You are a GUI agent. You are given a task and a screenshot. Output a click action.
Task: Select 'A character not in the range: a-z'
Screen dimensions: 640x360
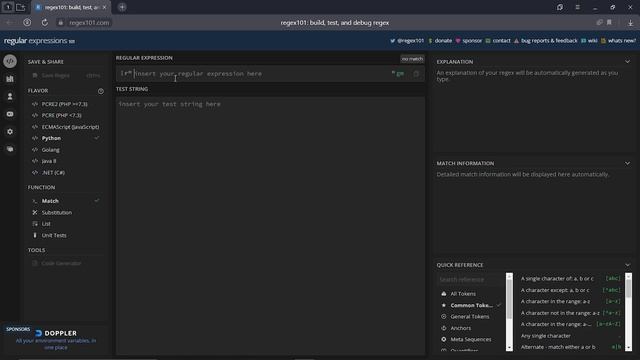click(x=570, y=313)
